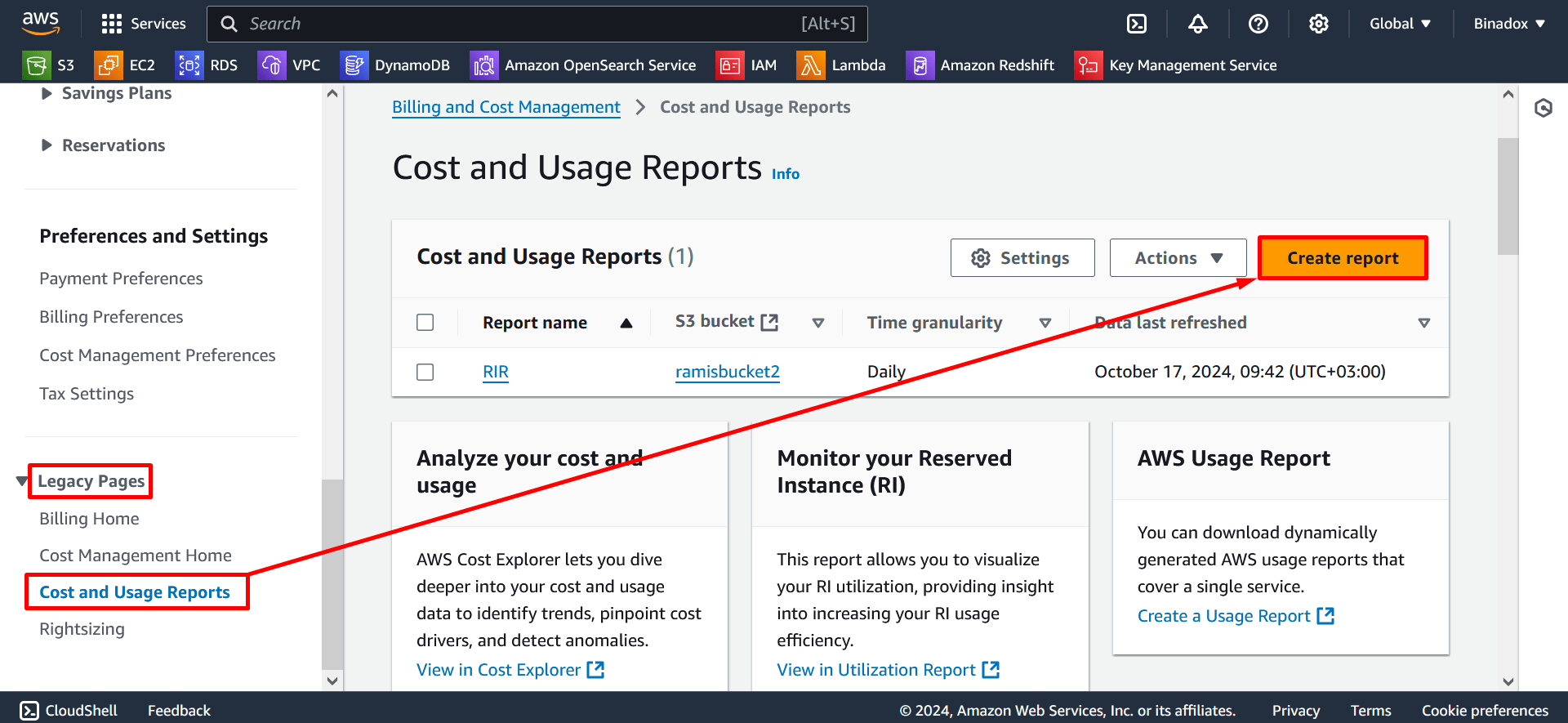The width and height of the screenshot is (1568, 723).
Task: Open the Privacy link in the footer
Action: pyautogui.click(x=1295, y=711)
